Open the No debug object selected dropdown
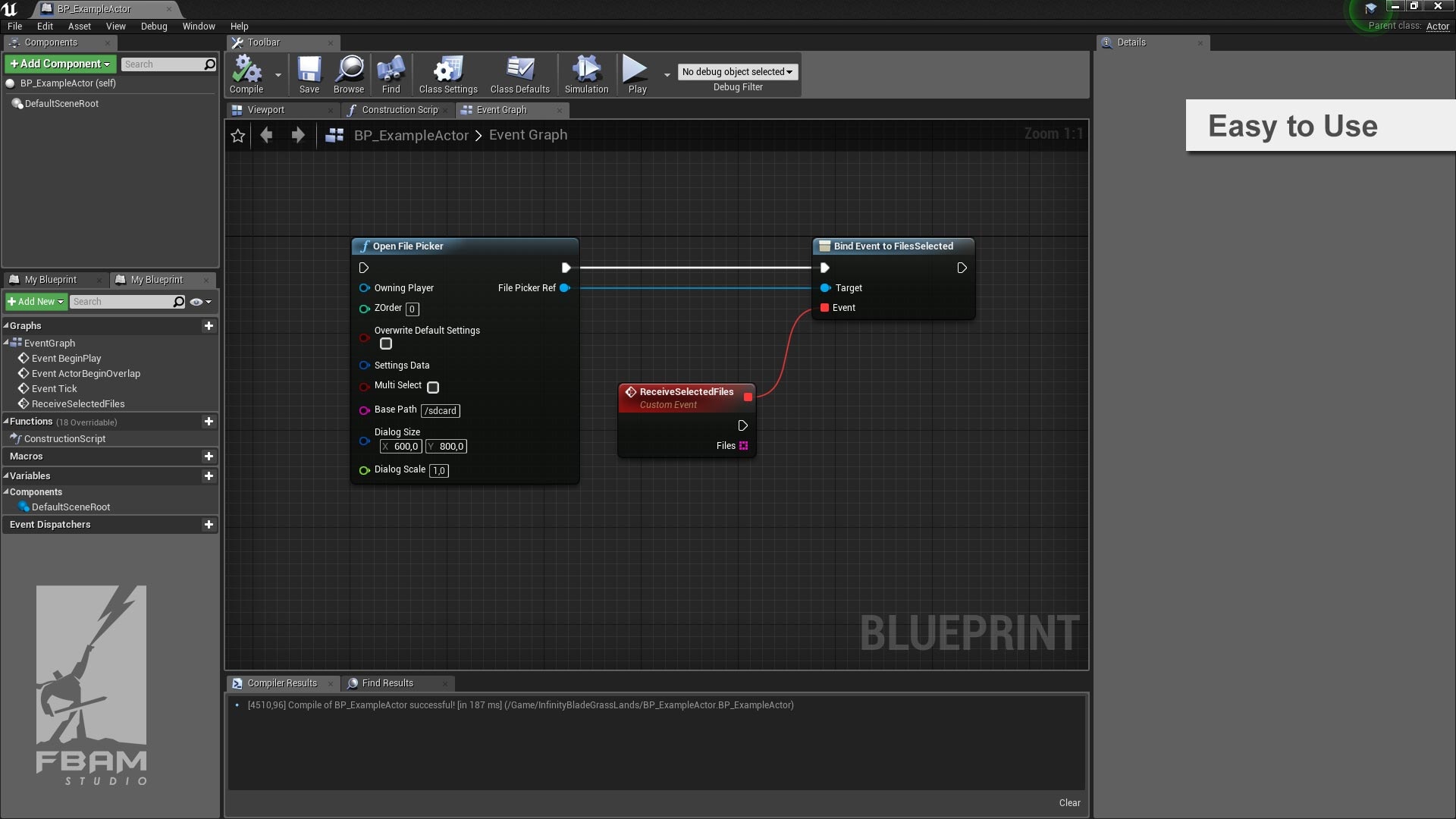Viewport: 1456px width, 819px height. pos(736,71)
